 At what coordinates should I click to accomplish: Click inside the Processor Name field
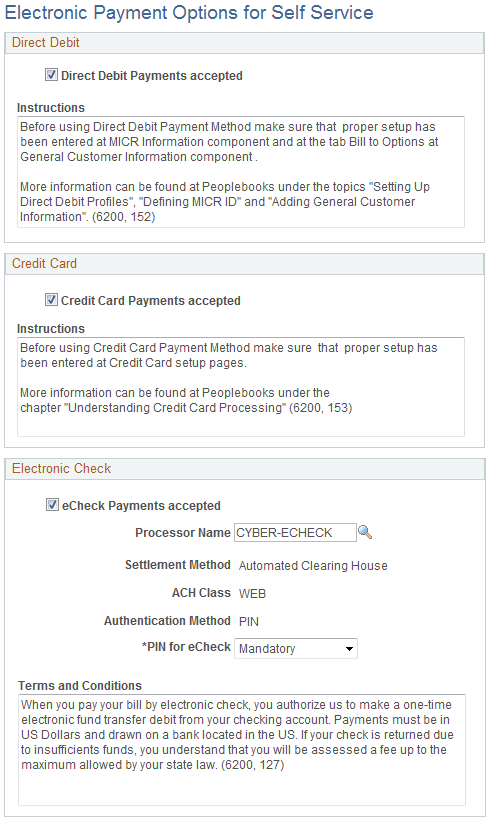click(x=295, y=533)
